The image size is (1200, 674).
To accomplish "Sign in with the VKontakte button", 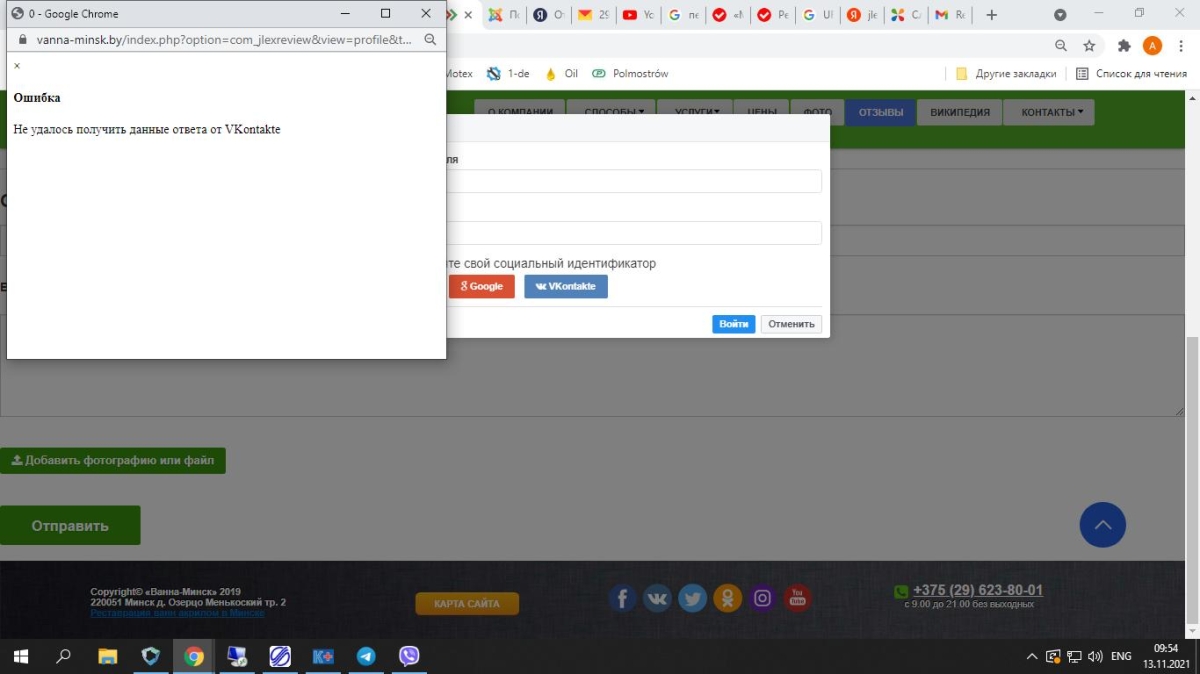I will [566, 287].
